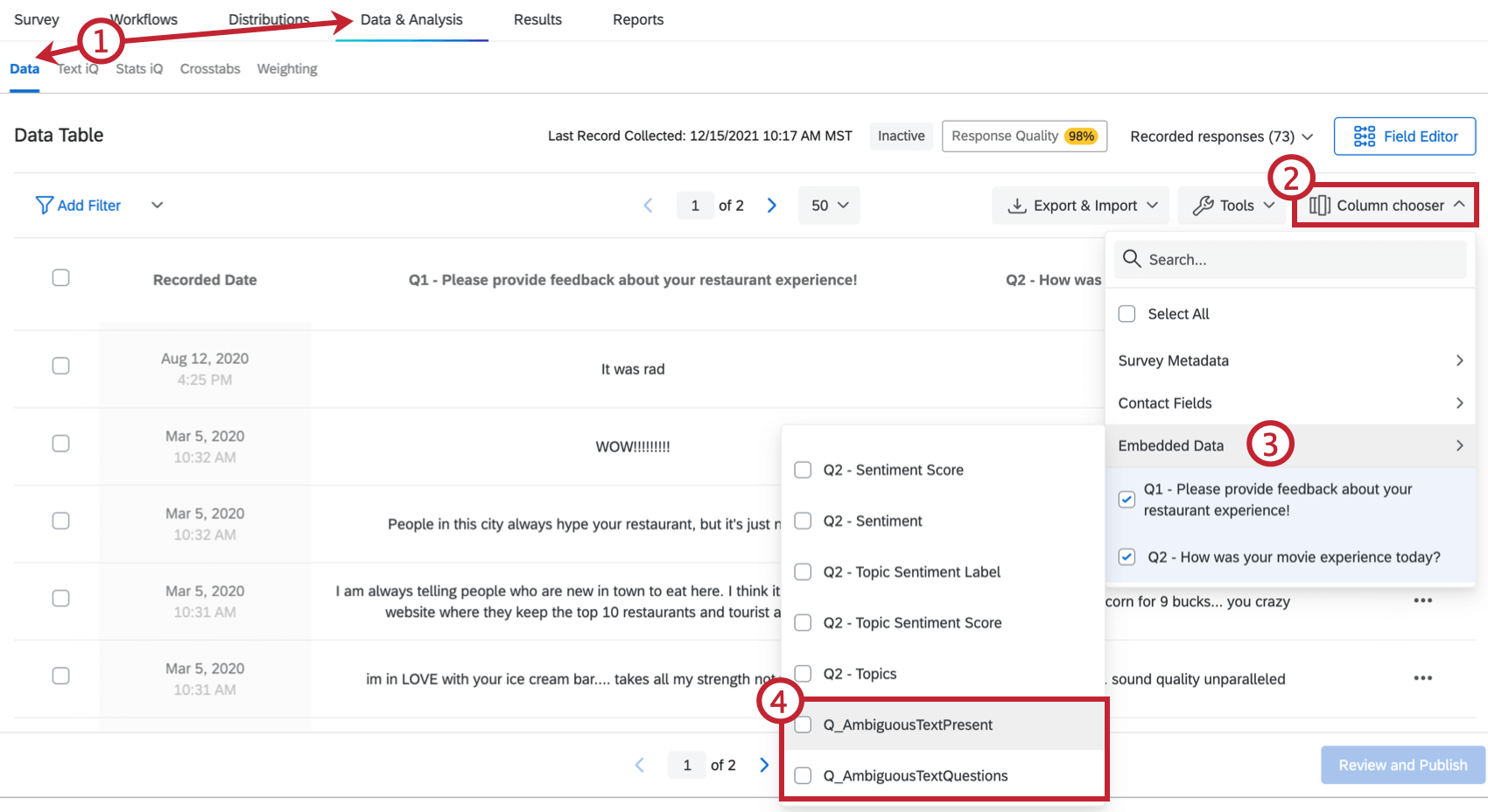Screen dimensions: 1488x812
Task: Click the Field Editor icon button
Action: pos(1364,136)
